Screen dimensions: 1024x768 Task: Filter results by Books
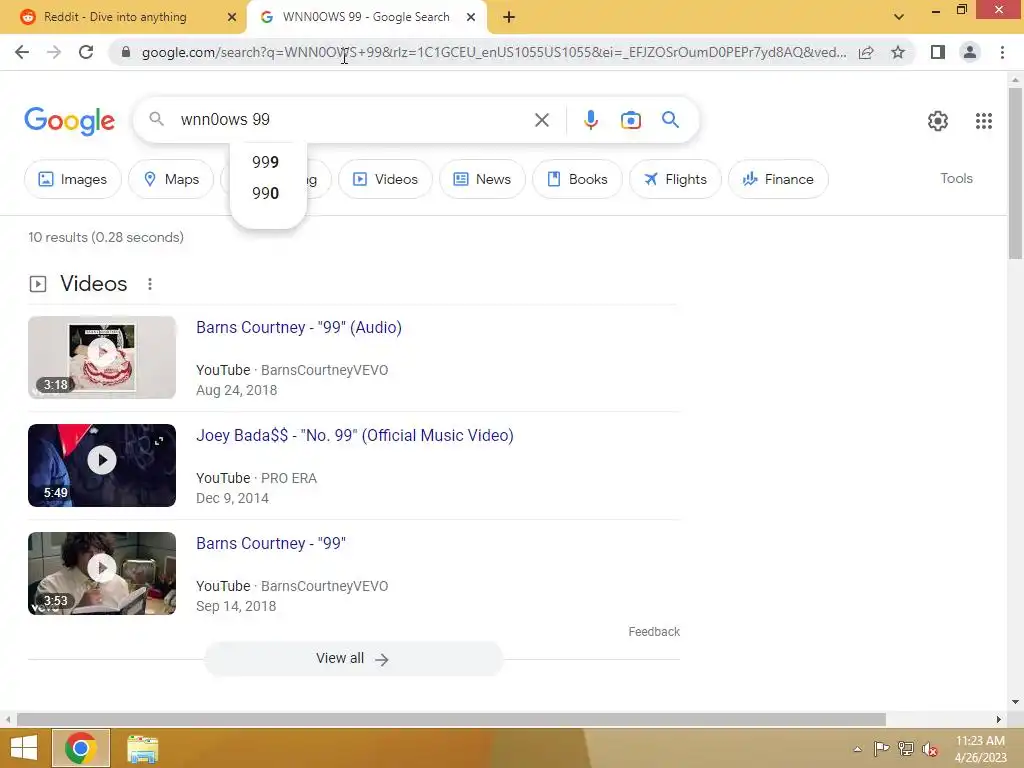577,179
